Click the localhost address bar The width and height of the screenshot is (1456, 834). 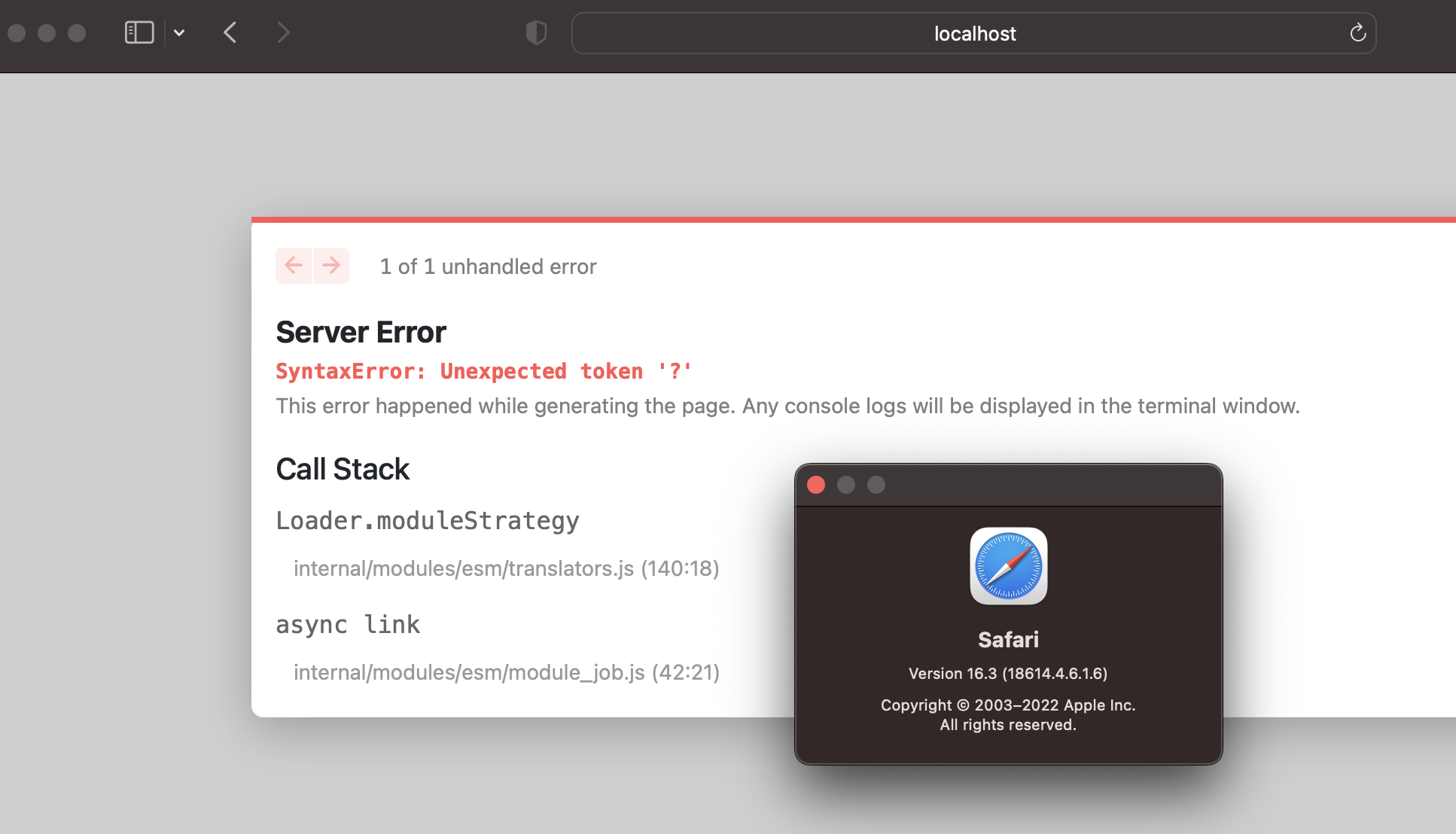click(973, 32)
